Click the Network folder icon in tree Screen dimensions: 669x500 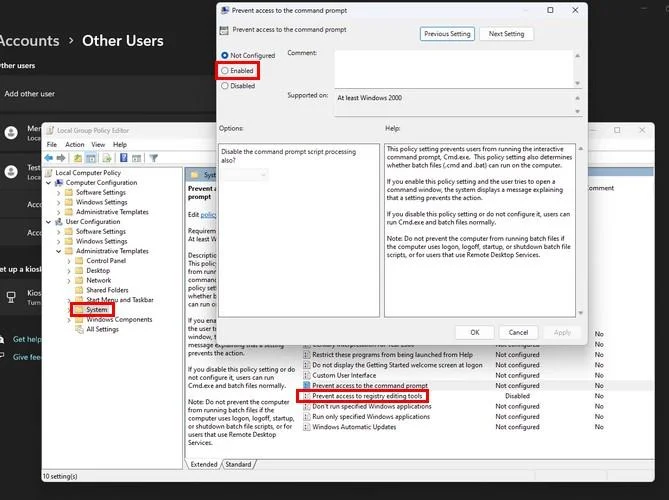pyautogui.click(x=79, y=280)
